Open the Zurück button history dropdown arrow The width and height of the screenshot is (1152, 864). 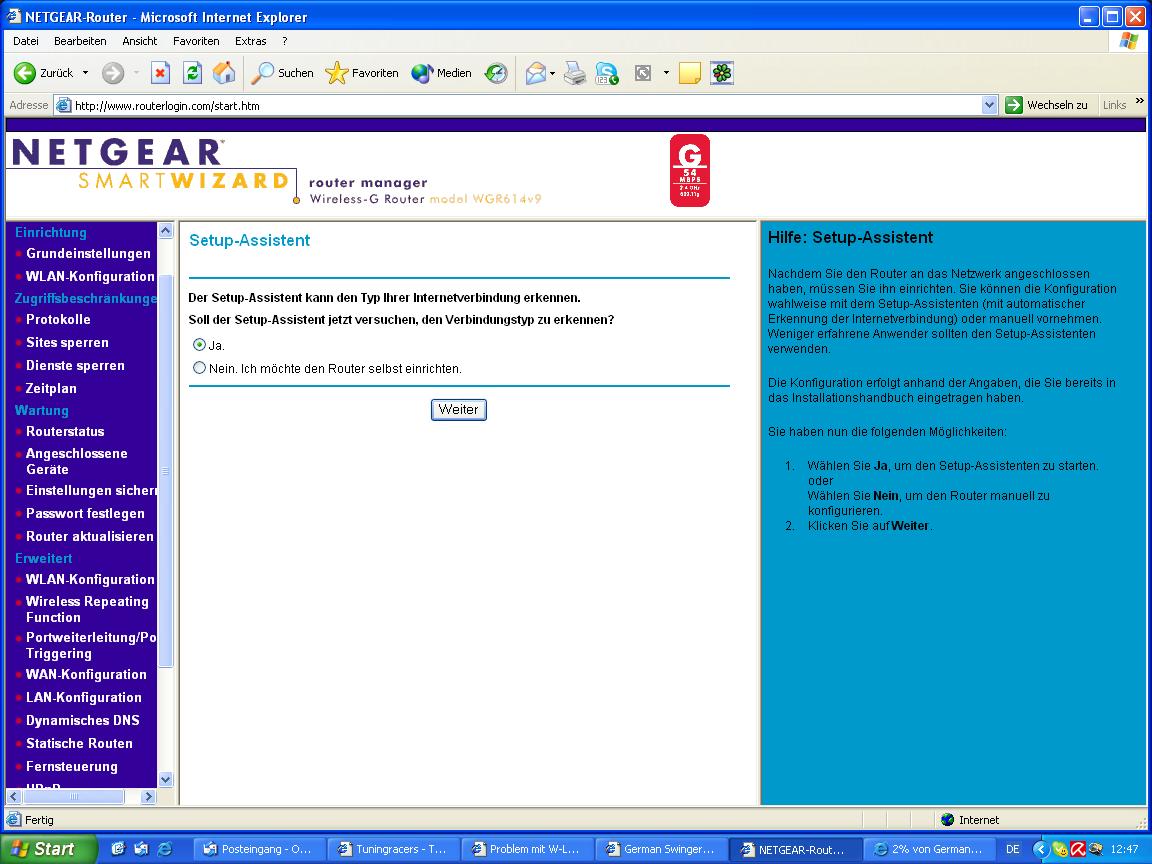click(x=85, y=73)
